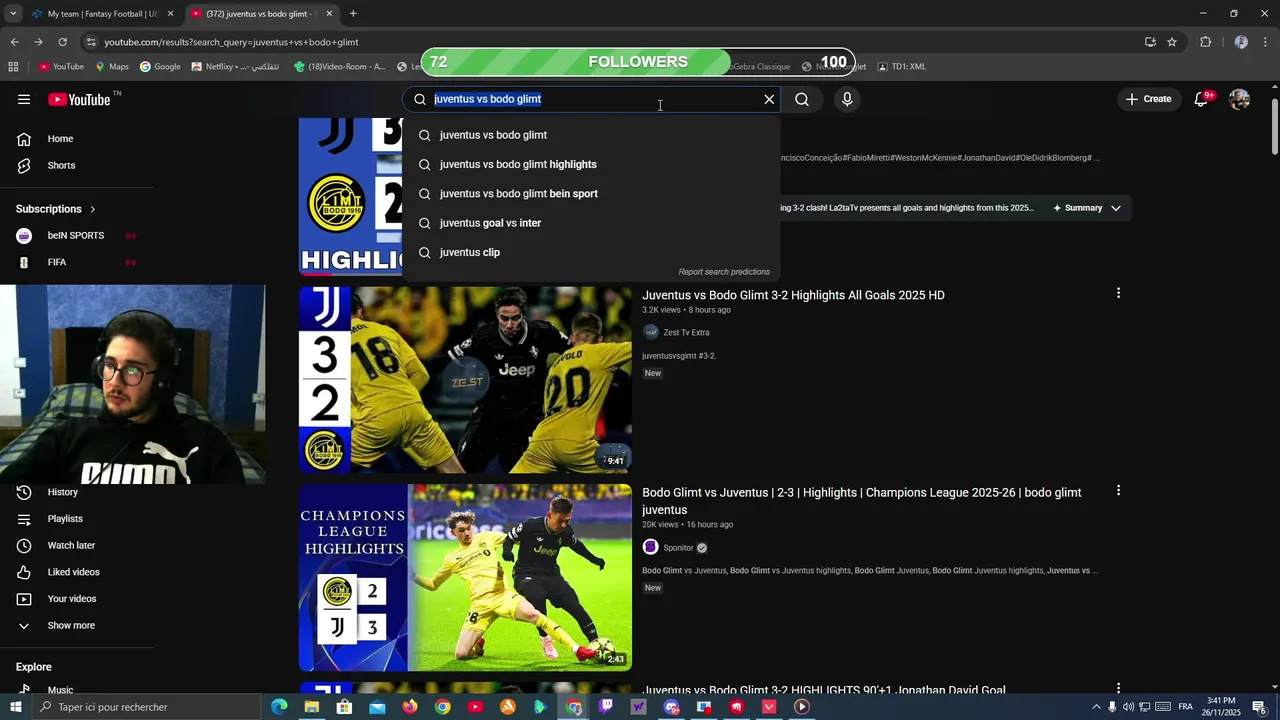
Task: Open the Maps bookmark
Action: tap(112, 67)
